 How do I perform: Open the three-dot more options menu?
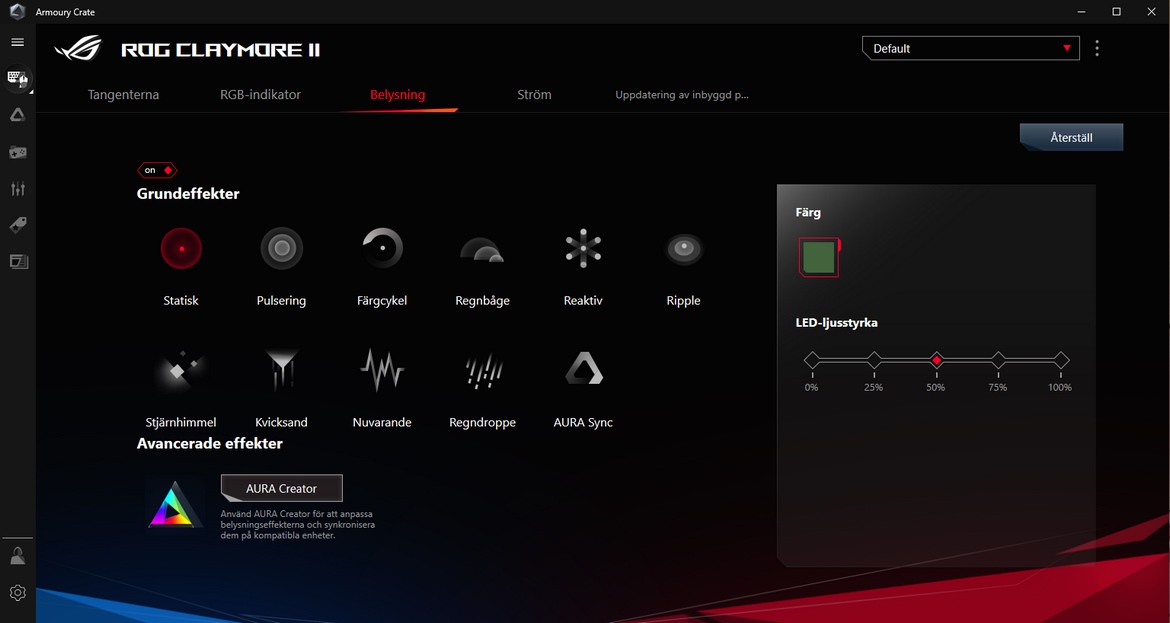(1097, 48)
